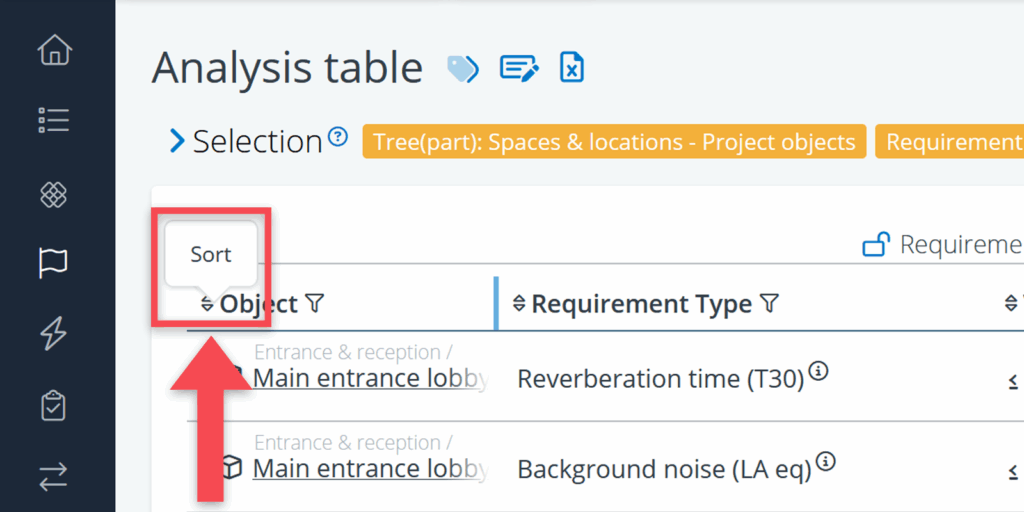Open filter for the Object column
The height and width of the screenshot is (512, 1024).
[x=314, y=303]
